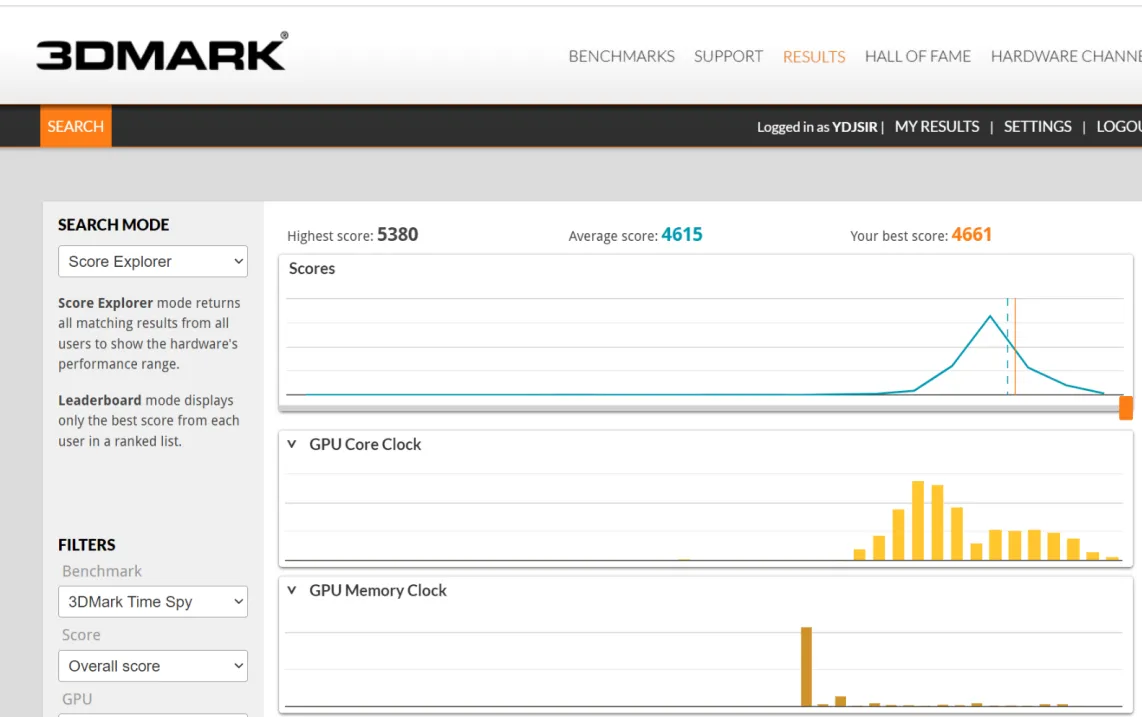Open the 3DMark Time Spy benchmark dropdown

pyautogui.click(x=153, y=602)
